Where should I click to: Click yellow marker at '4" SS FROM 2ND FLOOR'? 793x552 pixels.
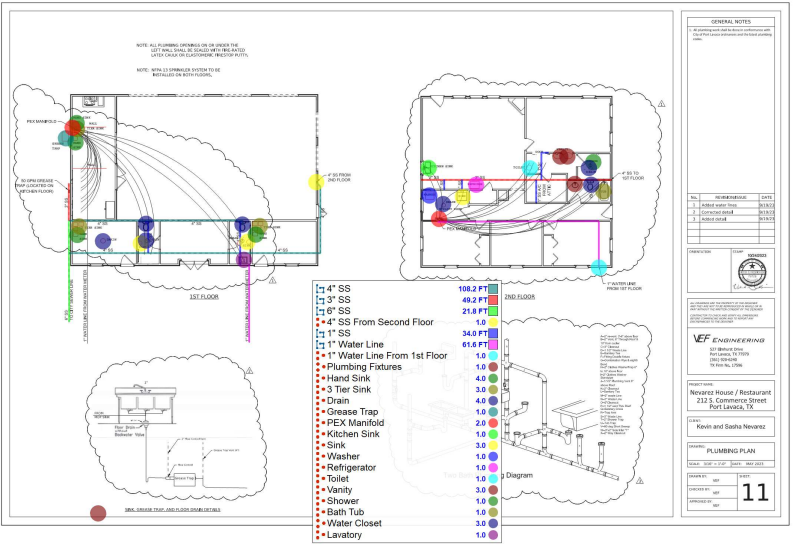pyautogui.click(x=316, y=182)
